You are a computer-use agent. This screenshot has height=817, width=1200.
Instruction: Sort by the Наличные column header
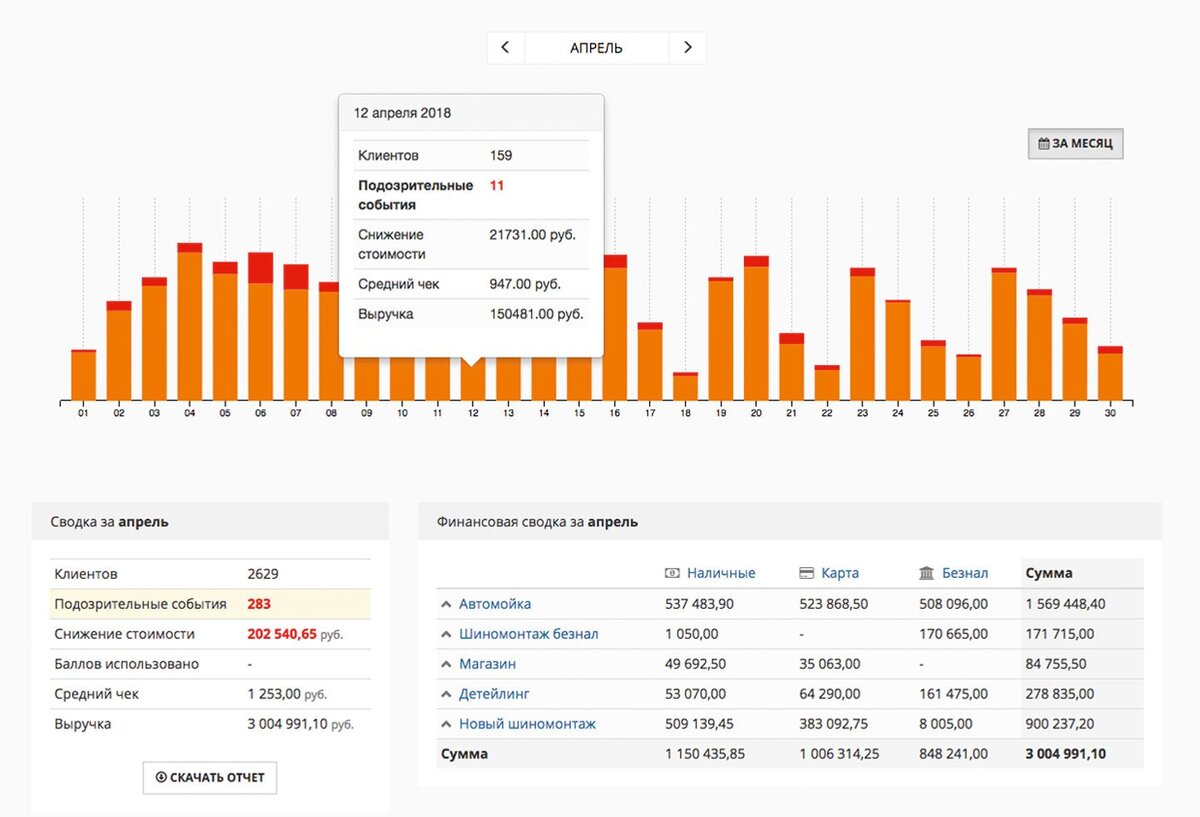[721, 573]
